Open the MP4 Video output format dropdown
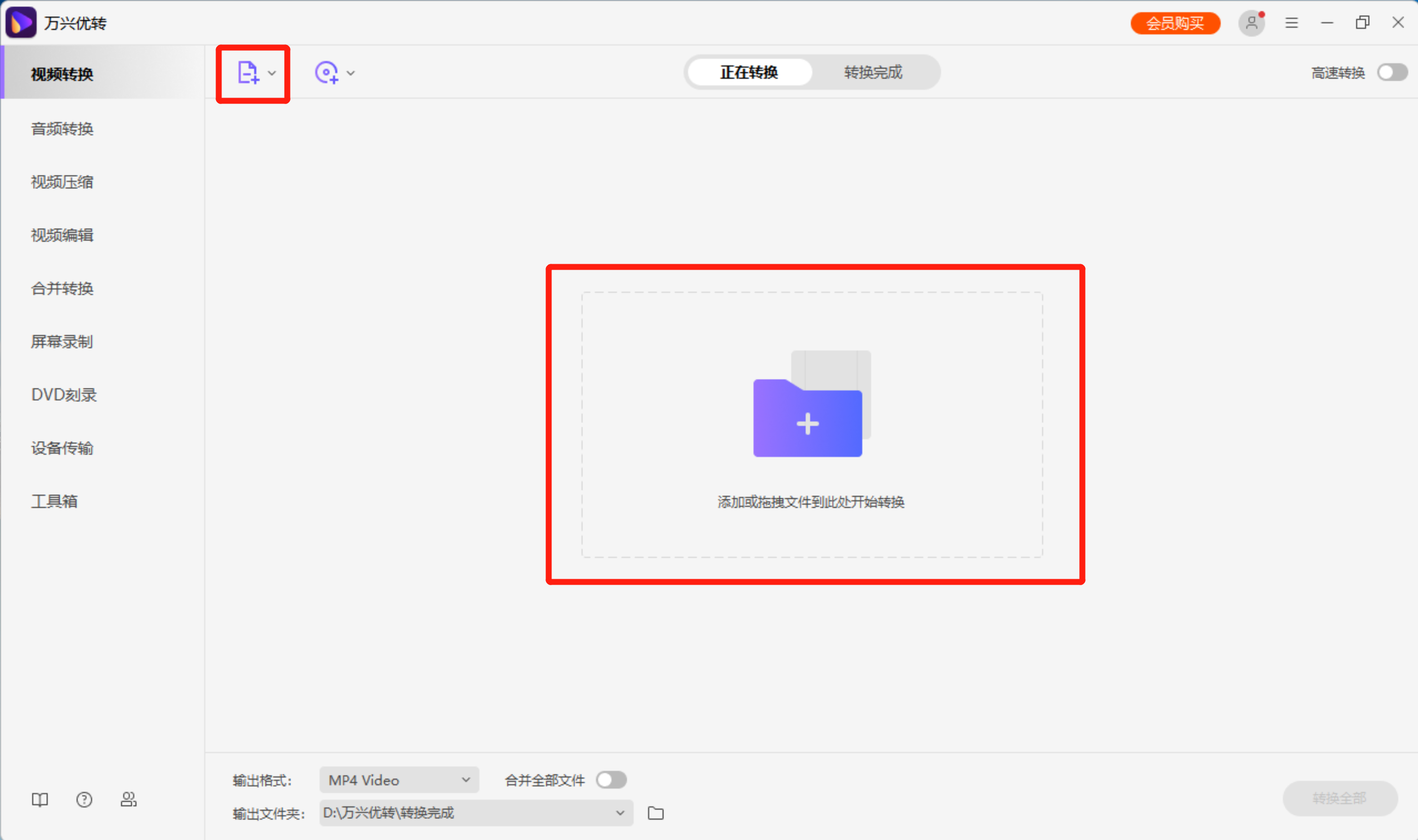Viewport: 1418px width, 840px height. pos(399,780)
